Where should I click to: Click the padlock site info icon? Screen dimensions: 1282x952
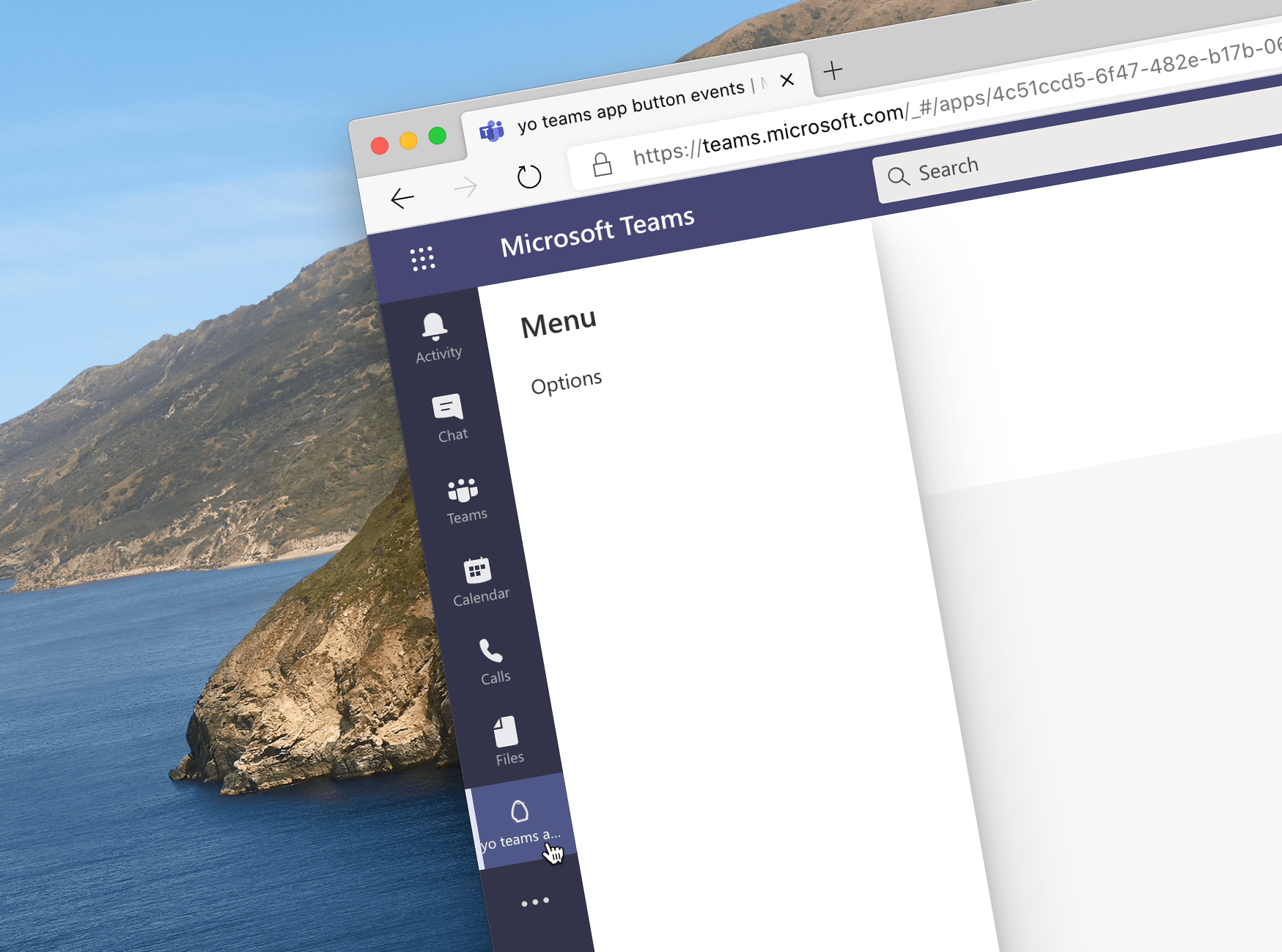[x=602, y=164]
